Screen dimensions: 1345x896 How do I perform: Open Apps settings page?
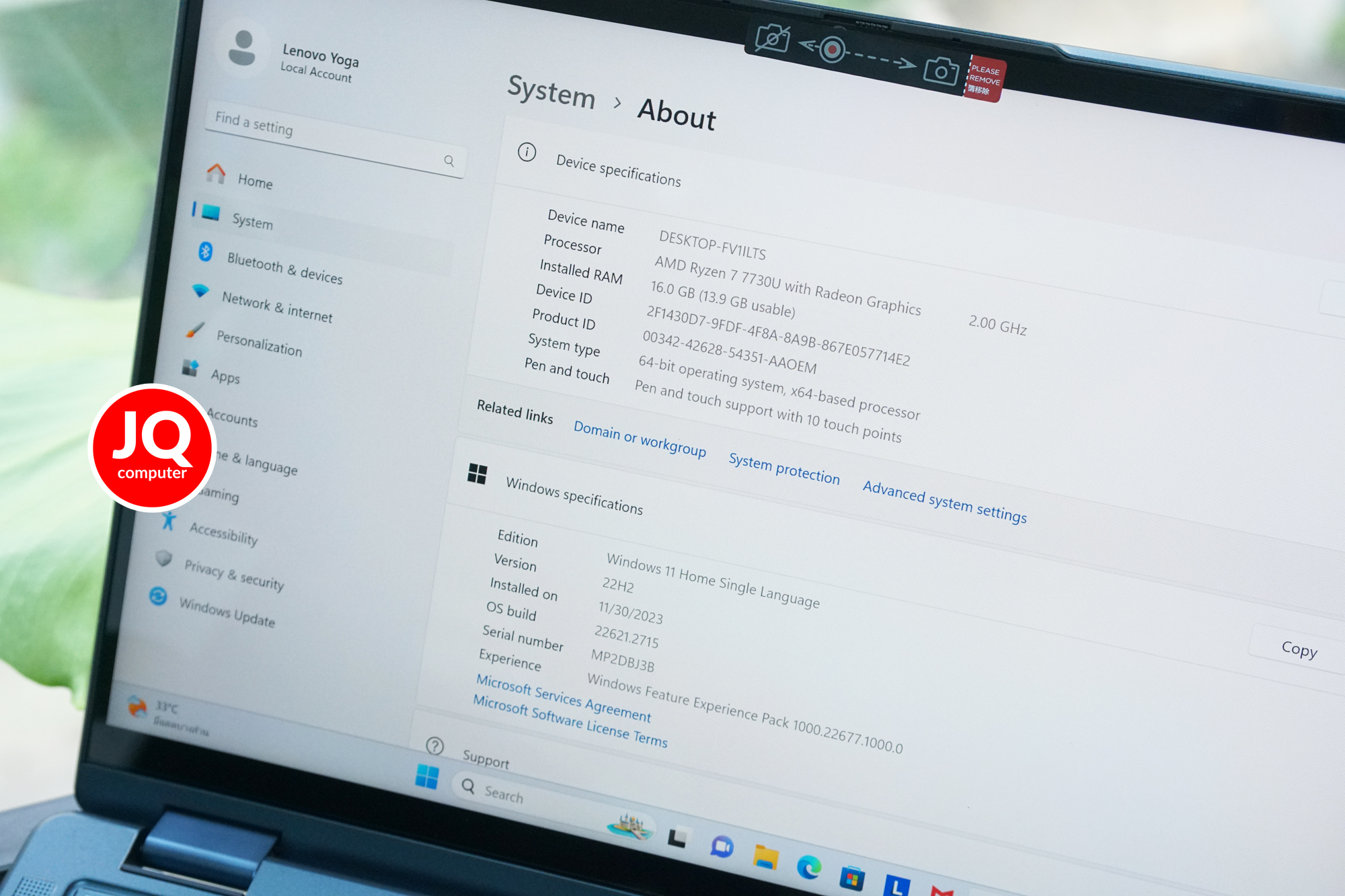tap(225, 376)
